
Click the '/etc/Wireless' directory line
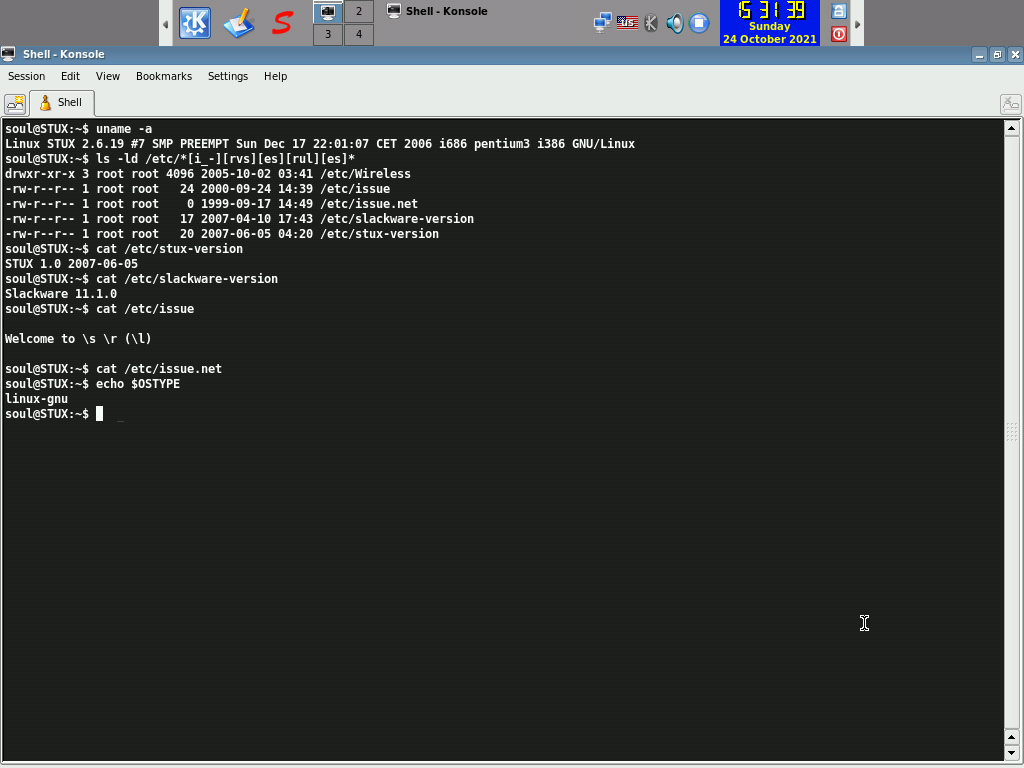coord(208,174)
